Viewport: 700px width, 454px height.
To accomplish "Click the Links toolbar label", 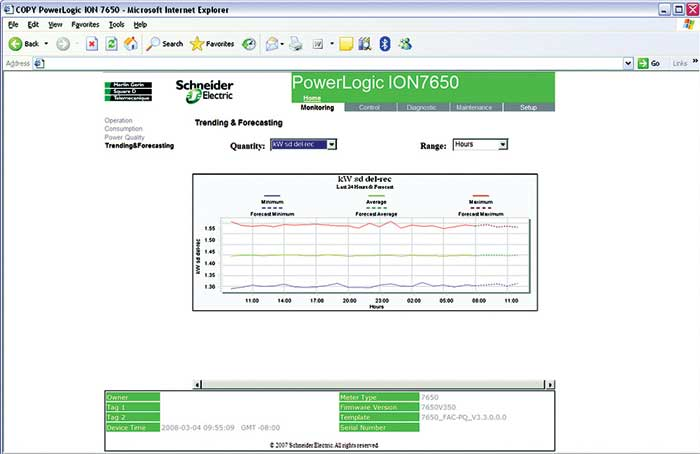I will (x=680, y=63).
